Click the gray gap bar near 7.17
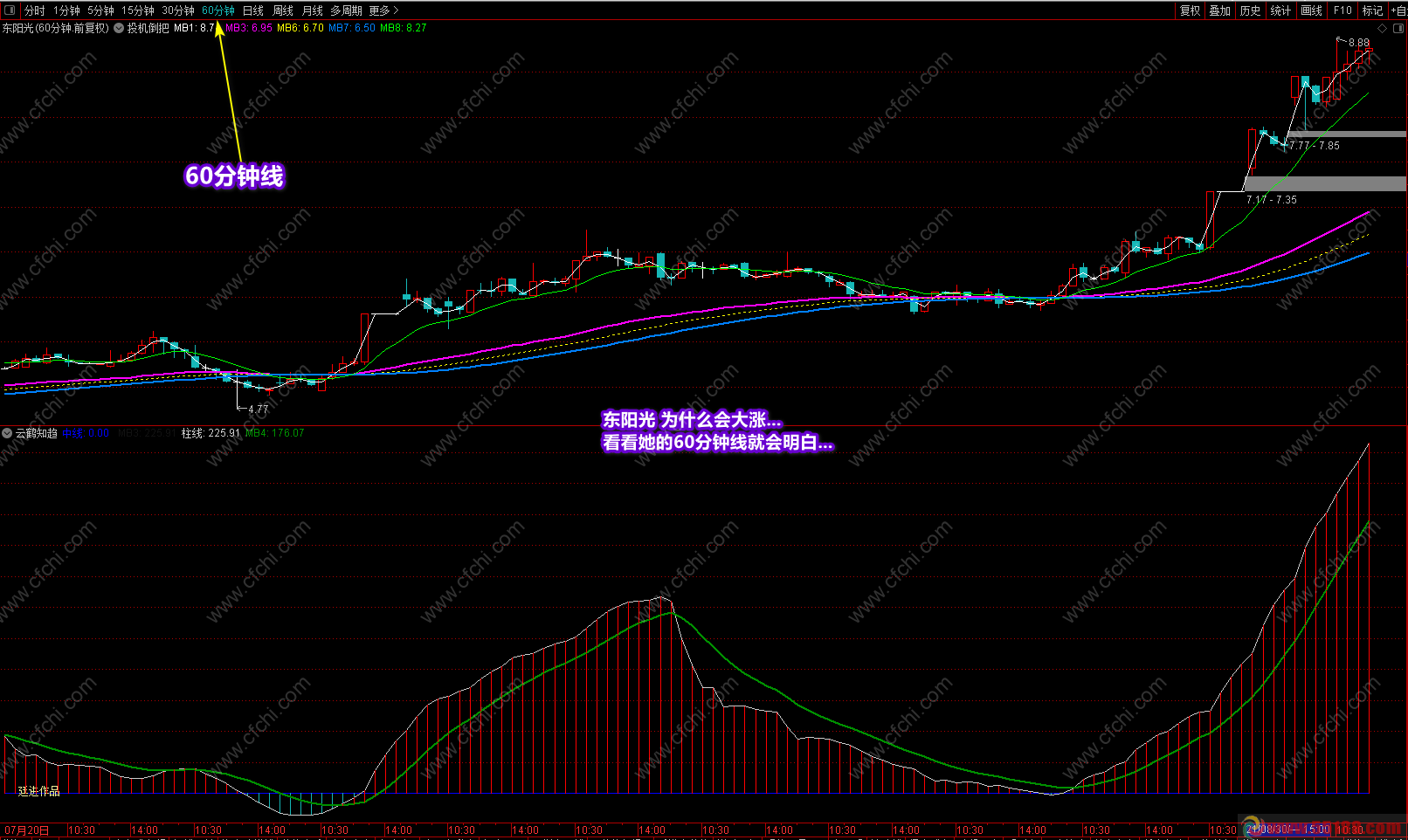The image size is (1408, 840). (1324, 183)
